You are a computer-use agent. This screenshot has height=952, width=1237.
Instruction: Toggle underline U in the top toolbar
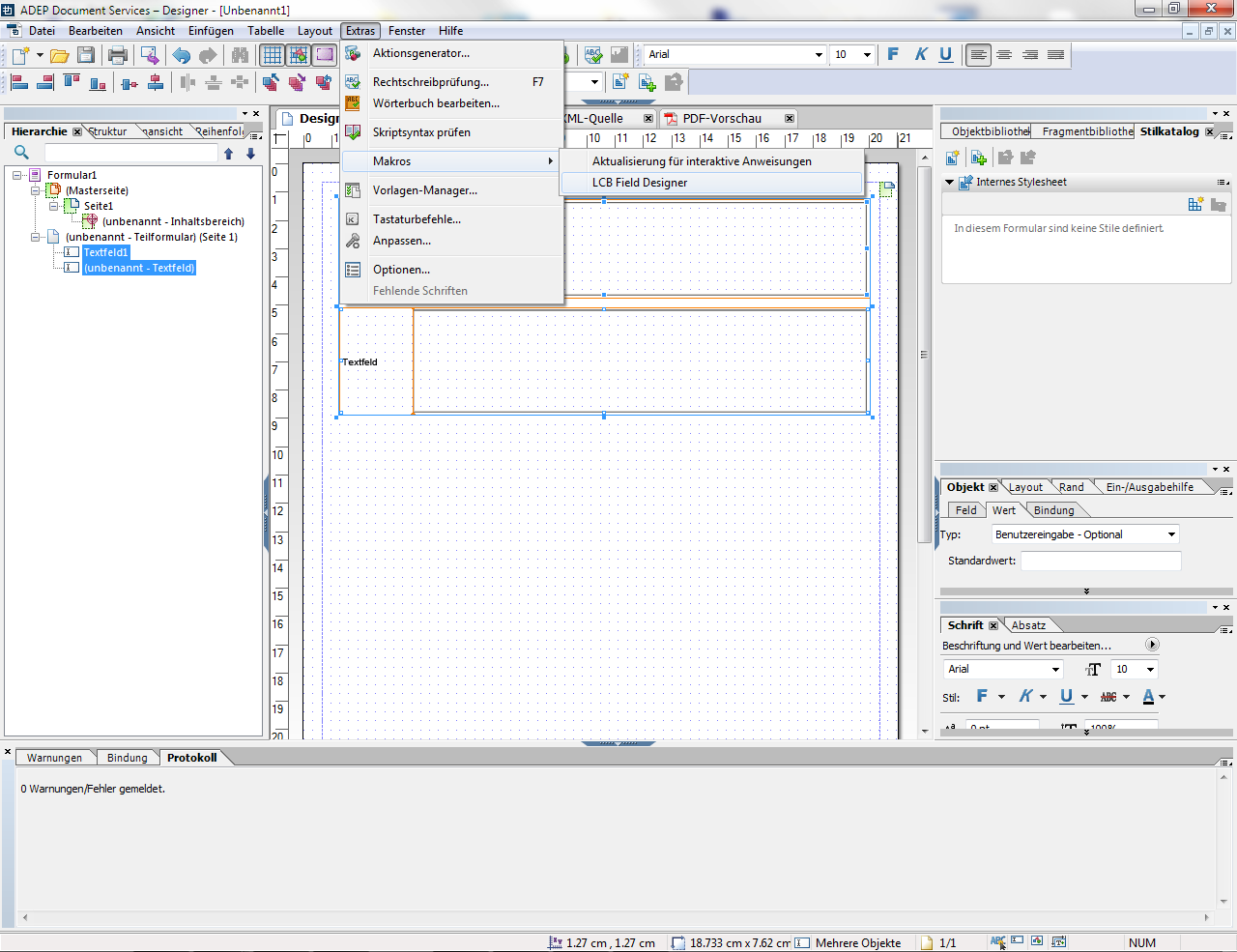pyautogui.click(x=945, y=55)
